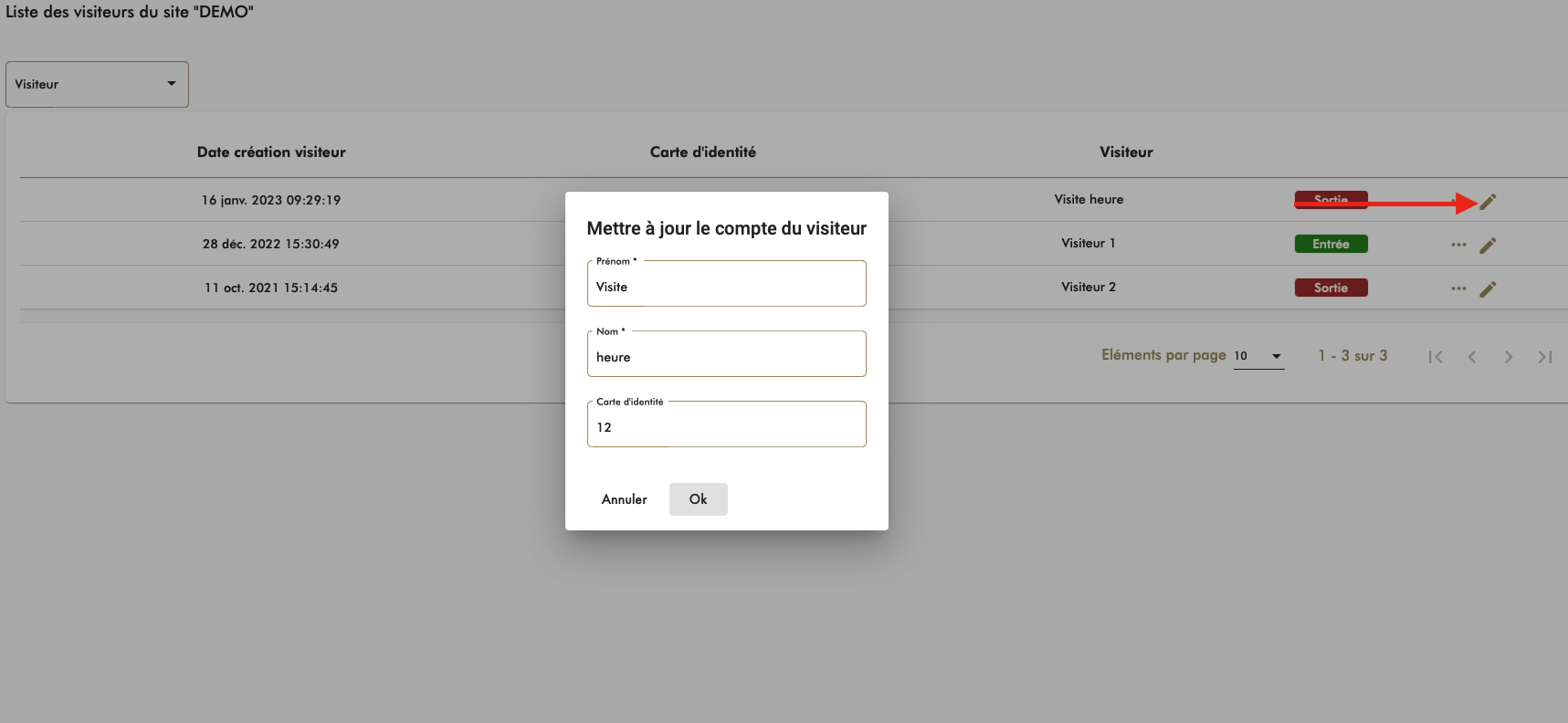
Task: Click into the Prénom field
Action: (726, 287)
